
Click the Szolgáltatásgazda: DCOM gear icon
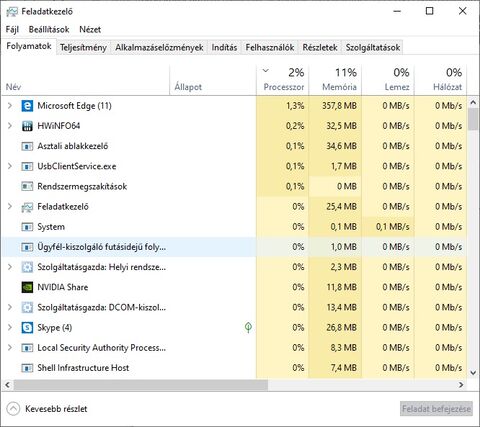[27, 308]
